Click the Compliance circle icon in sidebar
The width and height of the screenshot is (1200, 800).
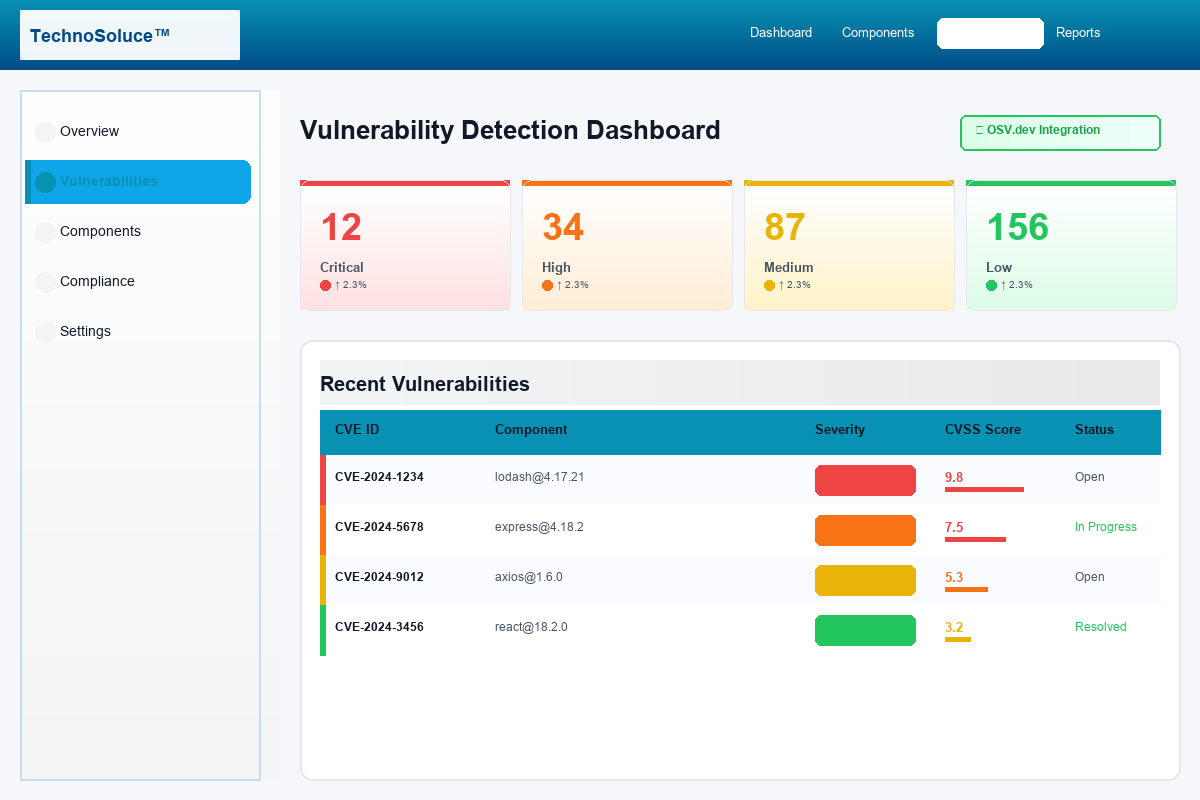pos(46,281)
